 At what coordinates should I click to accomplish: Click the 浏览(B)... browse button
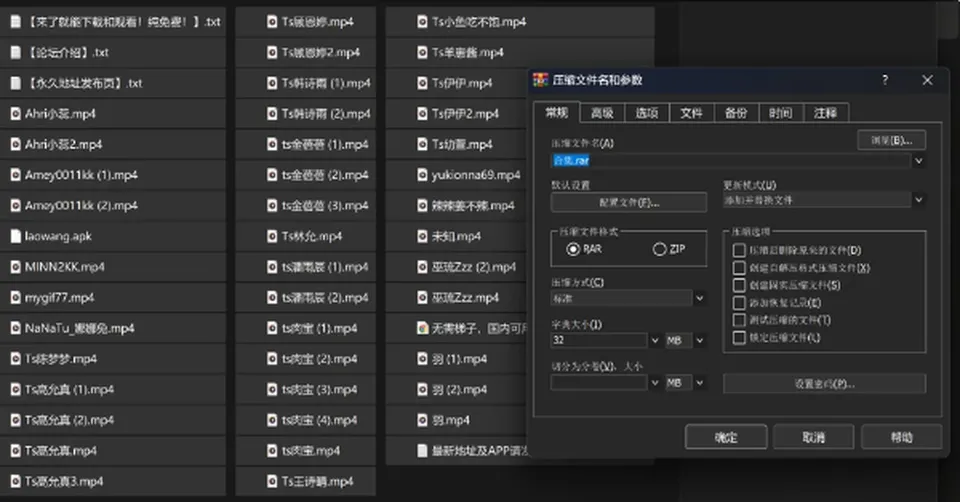(891, 141)
